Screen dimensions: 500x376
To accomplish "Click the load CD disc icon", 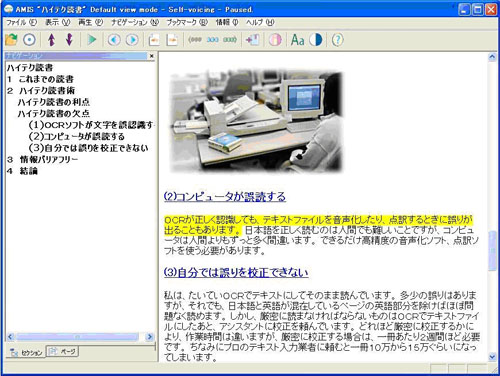I will pyautogui.click(x=29, y=40).
